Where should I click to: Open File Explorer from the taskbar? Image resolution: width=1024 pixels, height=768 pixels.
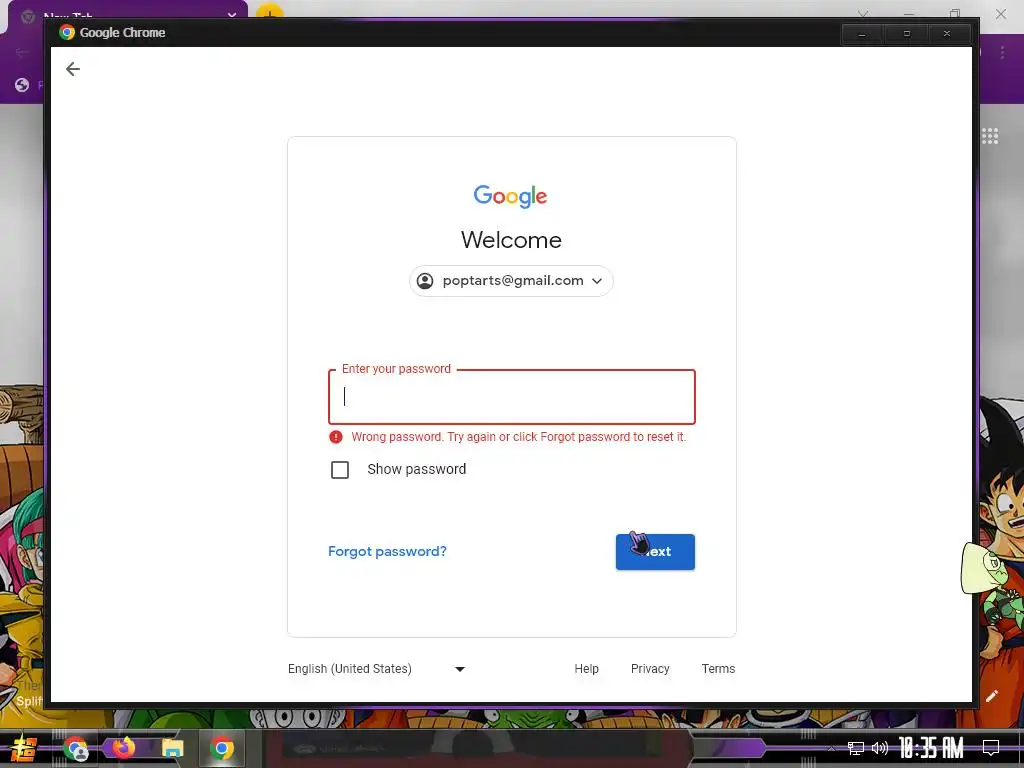tap(172, 748)
